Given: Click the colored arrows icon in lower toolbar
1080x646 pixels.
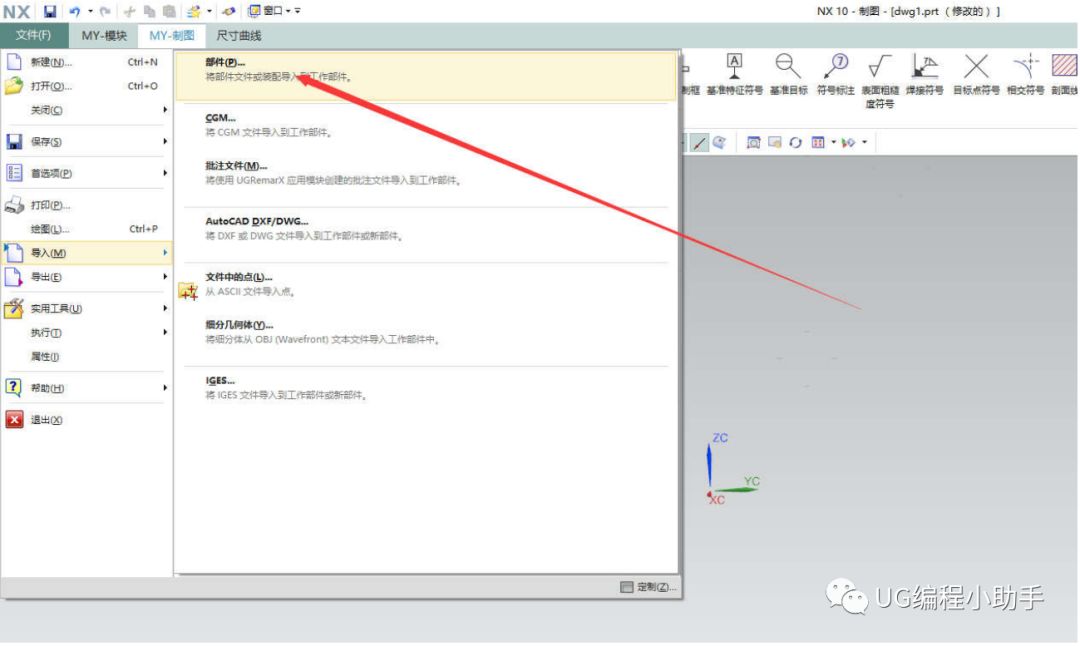Looking at the screenshot, I should [x=848, y=143].
